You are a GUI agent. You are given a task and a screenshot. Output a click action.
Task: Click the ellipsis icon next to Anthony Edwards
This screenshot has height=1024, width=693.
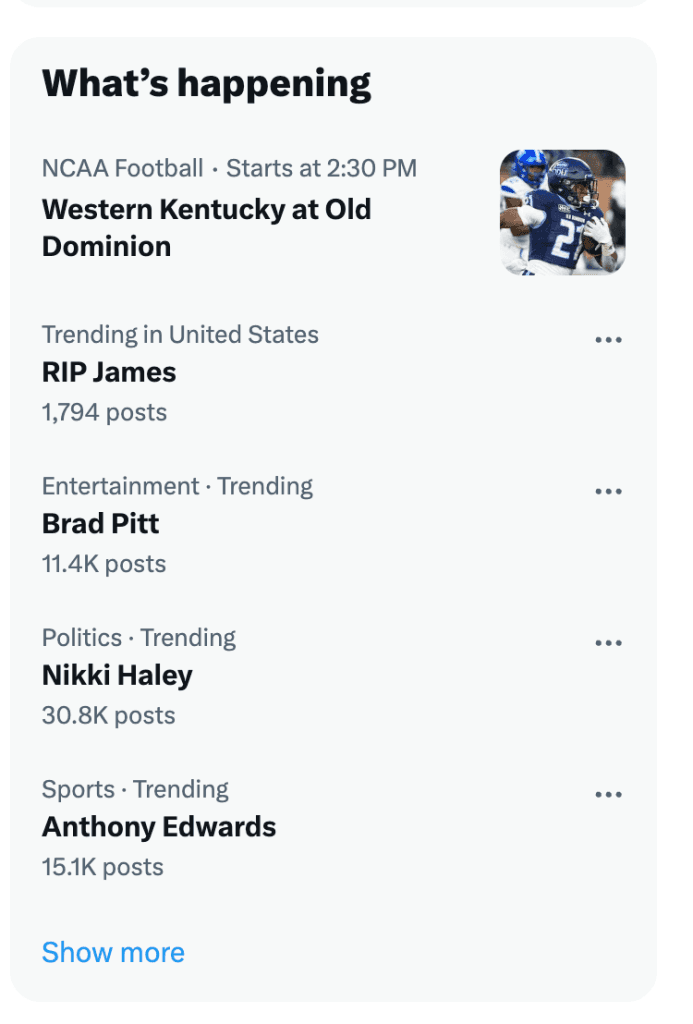[609, 794]
